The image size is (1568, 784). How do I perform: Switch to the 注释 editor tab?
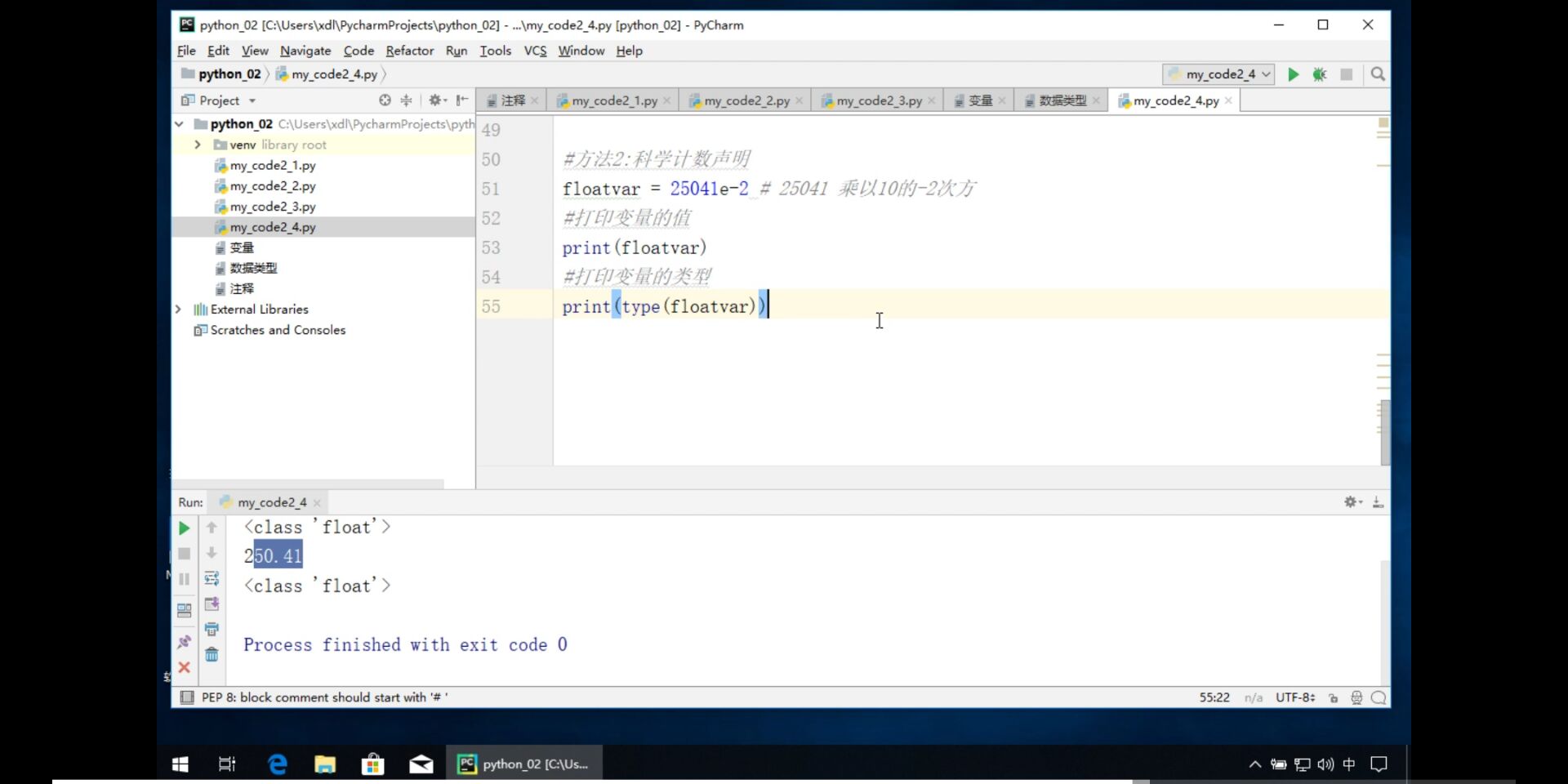tap(513, 100)
